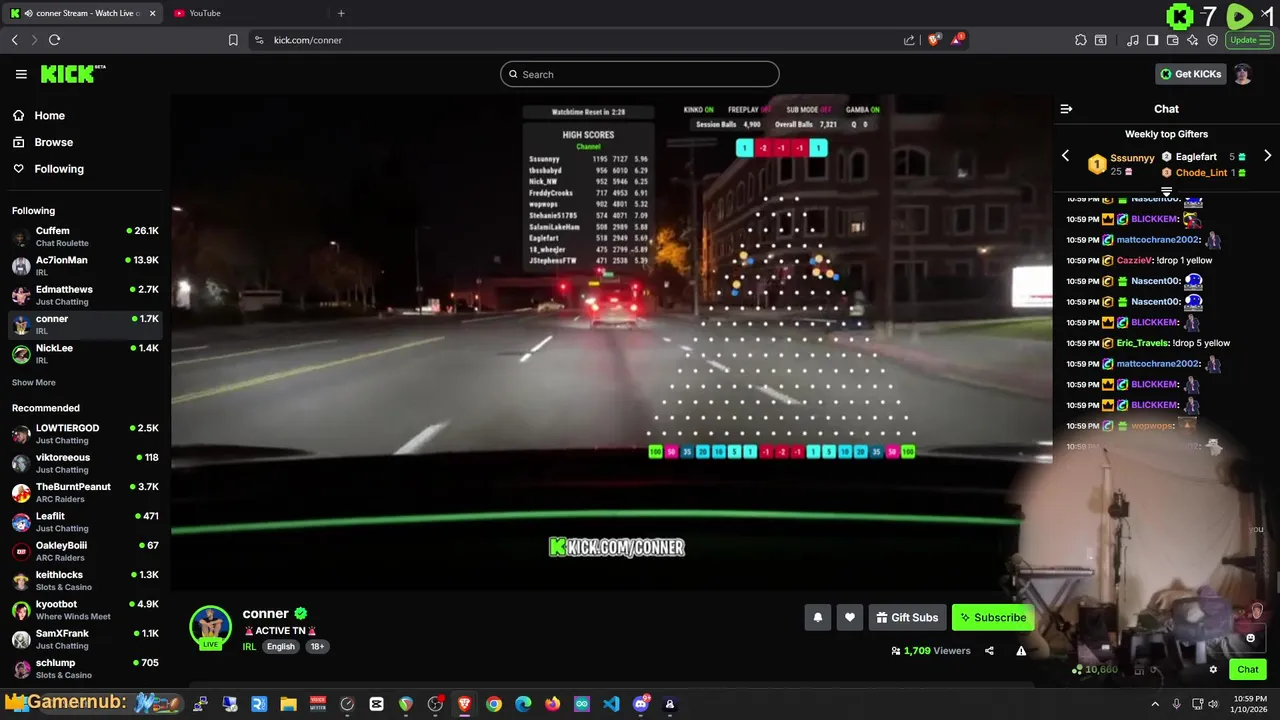The height and width of the screenshot is (720, 1280).
Task: Click the Brave VPN shield icon
Action: tap(1213, 40)
